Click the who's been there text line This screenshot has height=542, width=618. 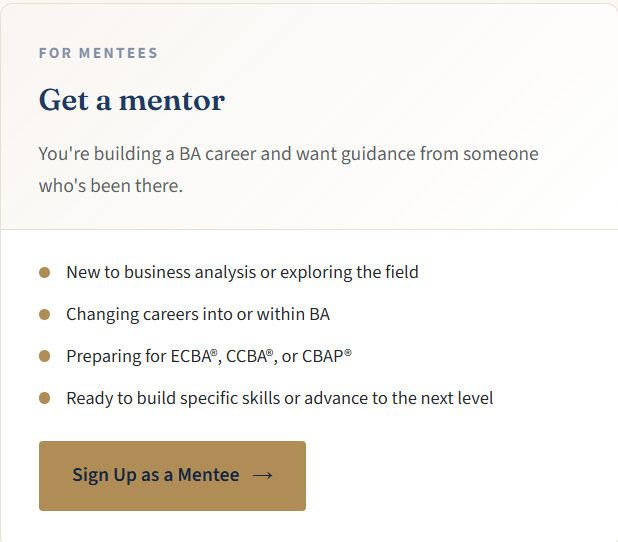click(x=111, y=186)
